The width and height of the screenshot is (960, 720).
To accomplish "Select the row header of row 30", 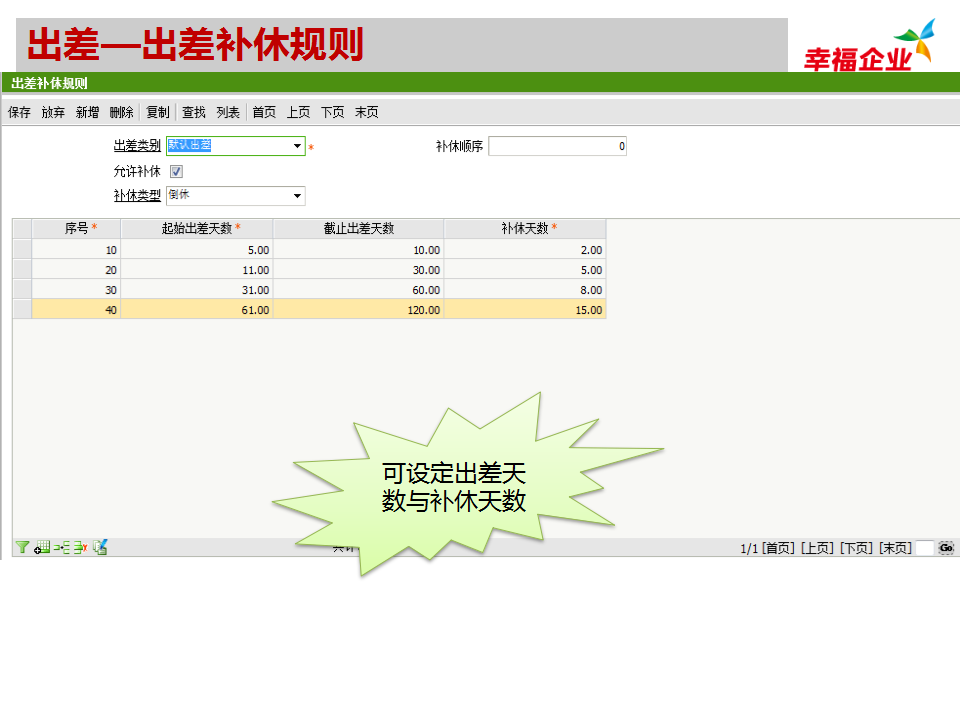I will tap(22, 289).
